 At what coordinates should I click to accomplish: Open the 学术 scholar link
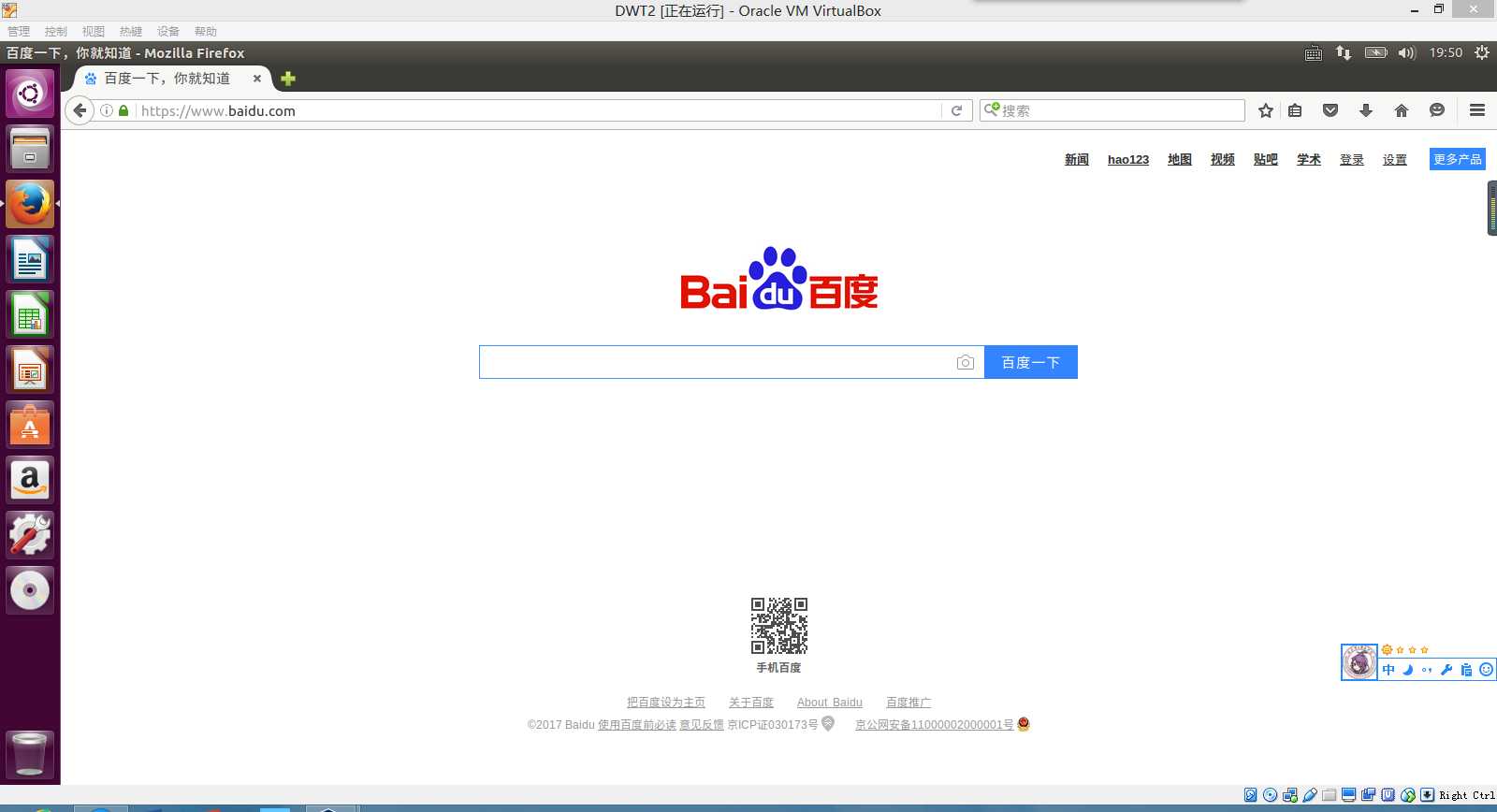pyautogui.click(x=1309, y=160)
